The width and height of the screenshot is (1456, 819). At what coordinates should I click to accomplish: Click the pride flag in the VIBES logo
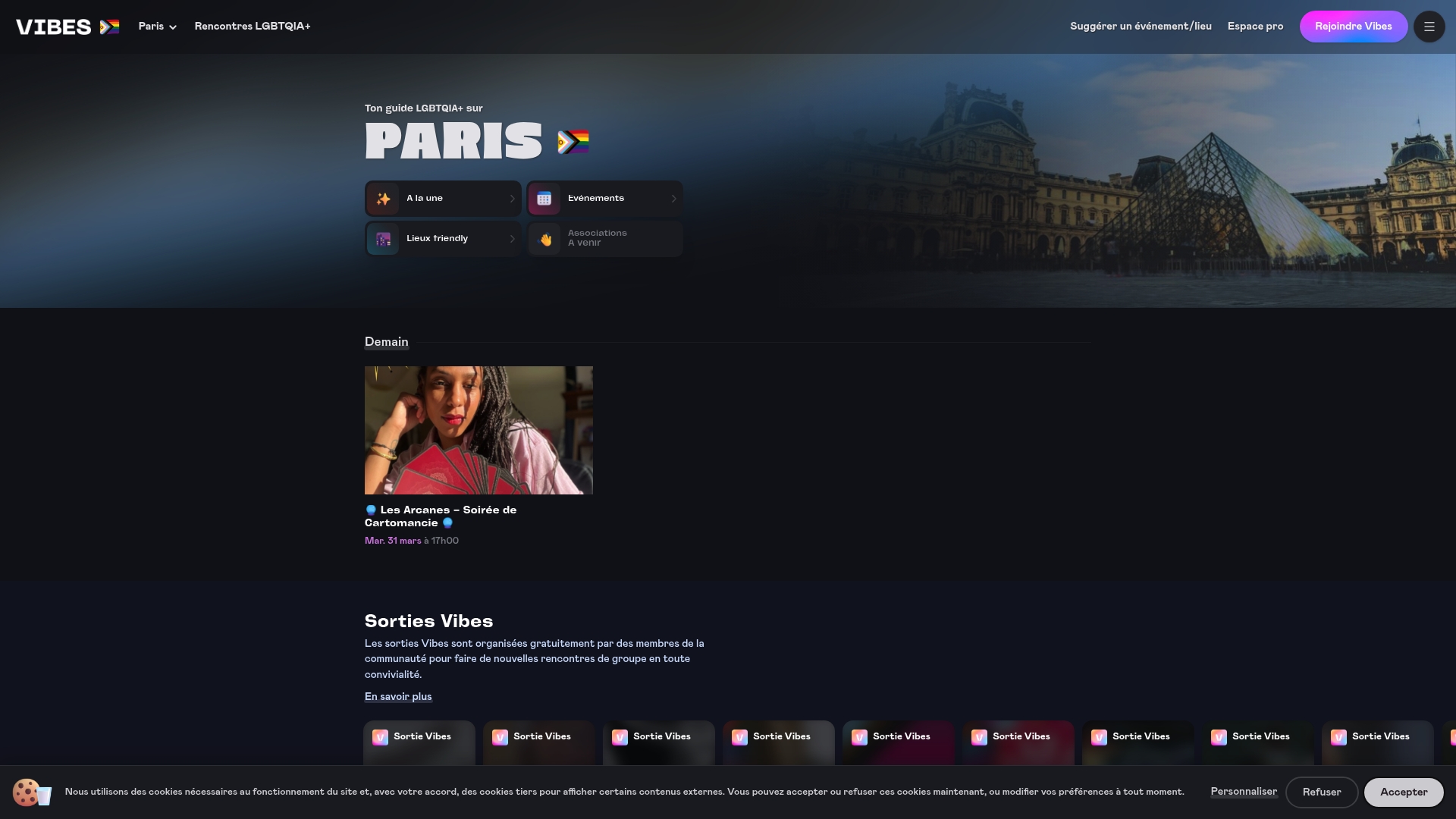tap(109, 25)
